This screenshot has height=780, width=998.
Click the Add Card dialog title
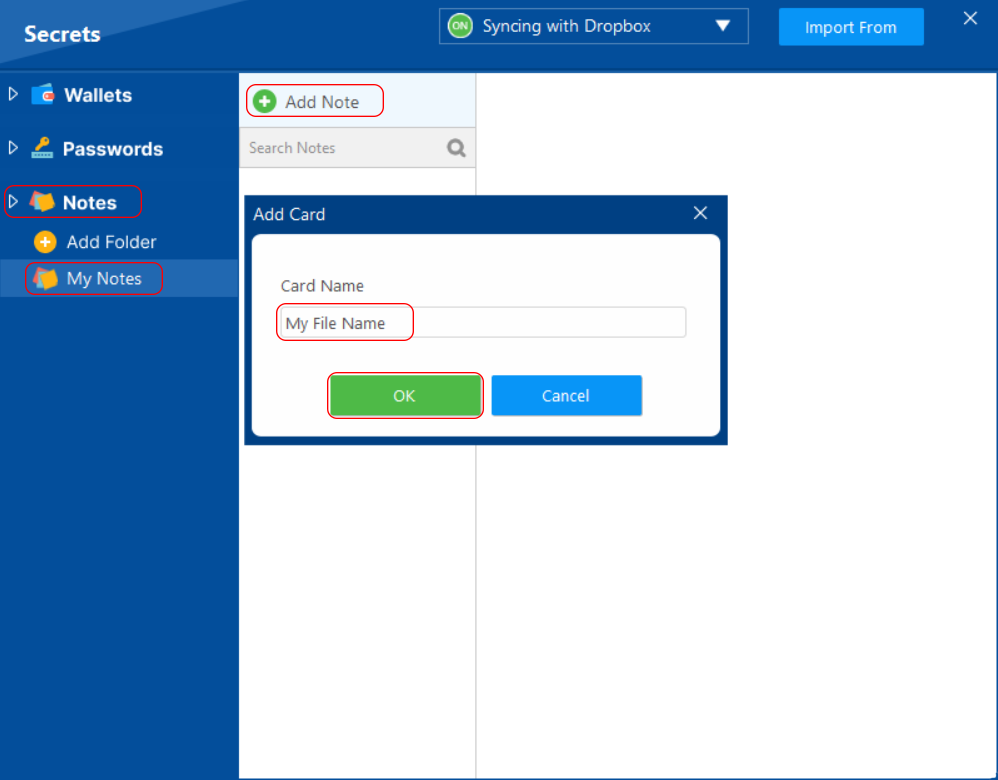[289, 214]
